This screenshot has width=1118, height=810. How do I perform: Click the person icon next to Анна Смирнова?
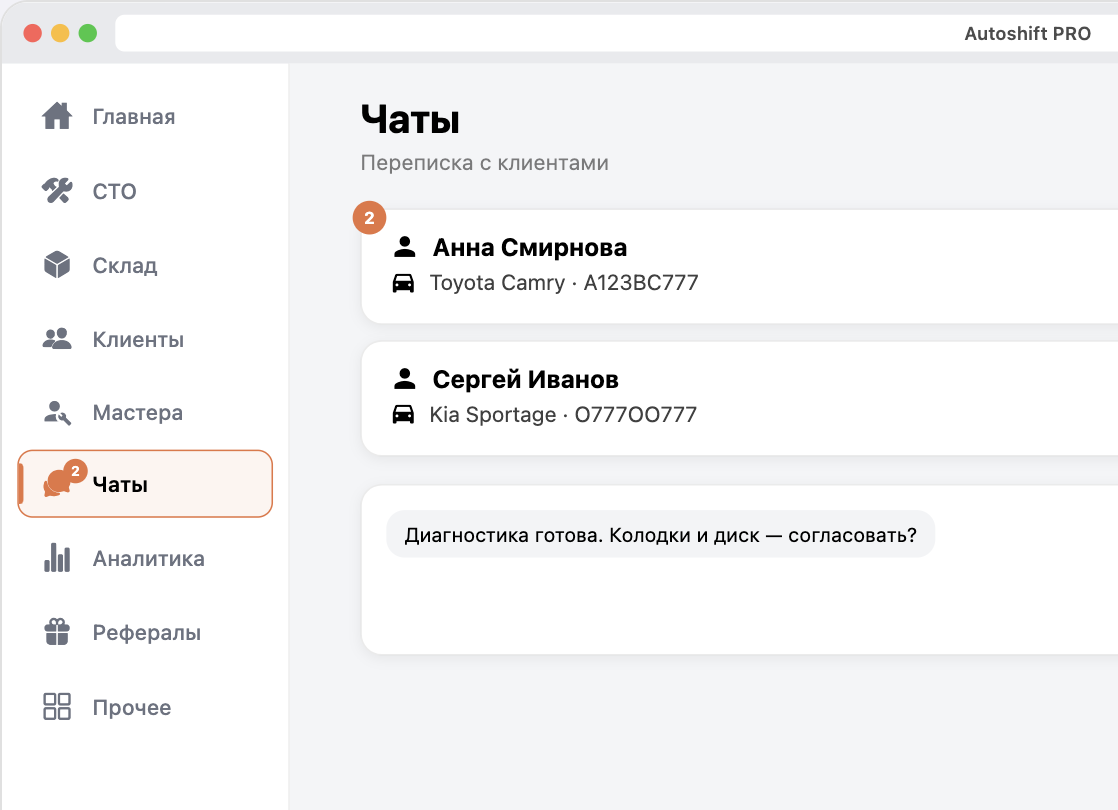(404, 247)
